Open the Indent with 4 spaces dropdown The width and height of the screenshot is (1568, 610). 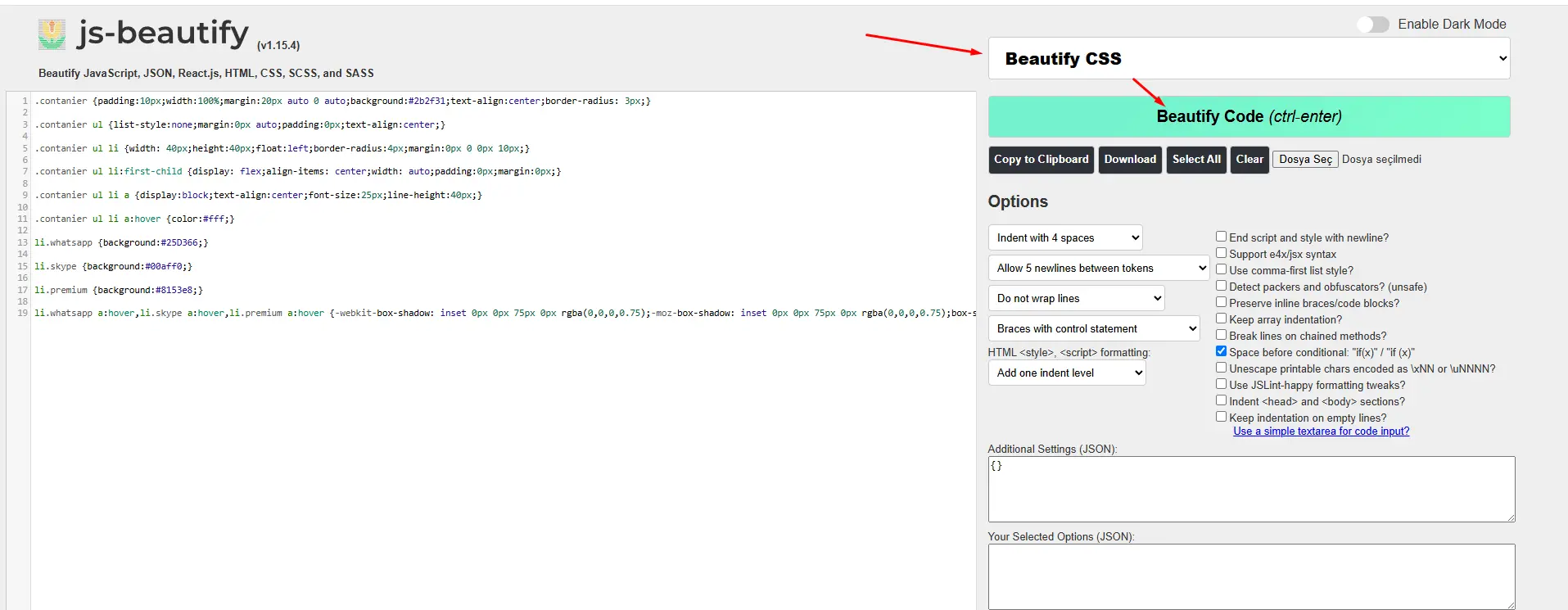(1064, 237)
